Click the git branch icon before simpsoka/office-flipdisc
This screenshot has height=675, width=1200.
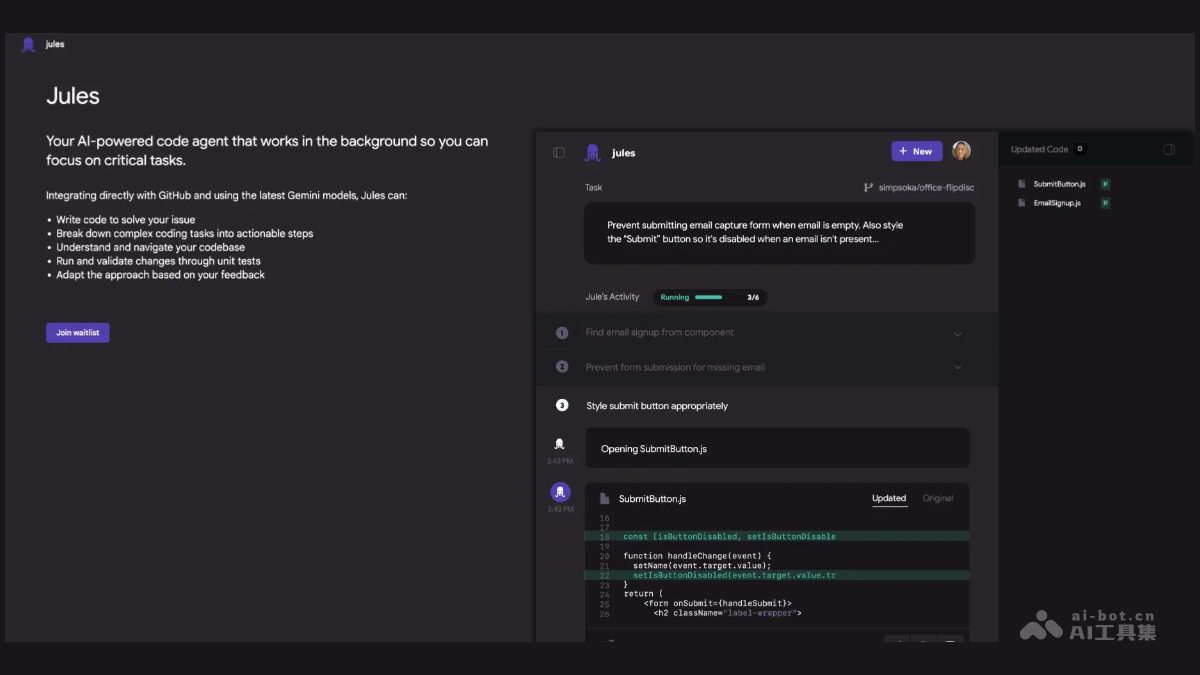tap(868, 187)
